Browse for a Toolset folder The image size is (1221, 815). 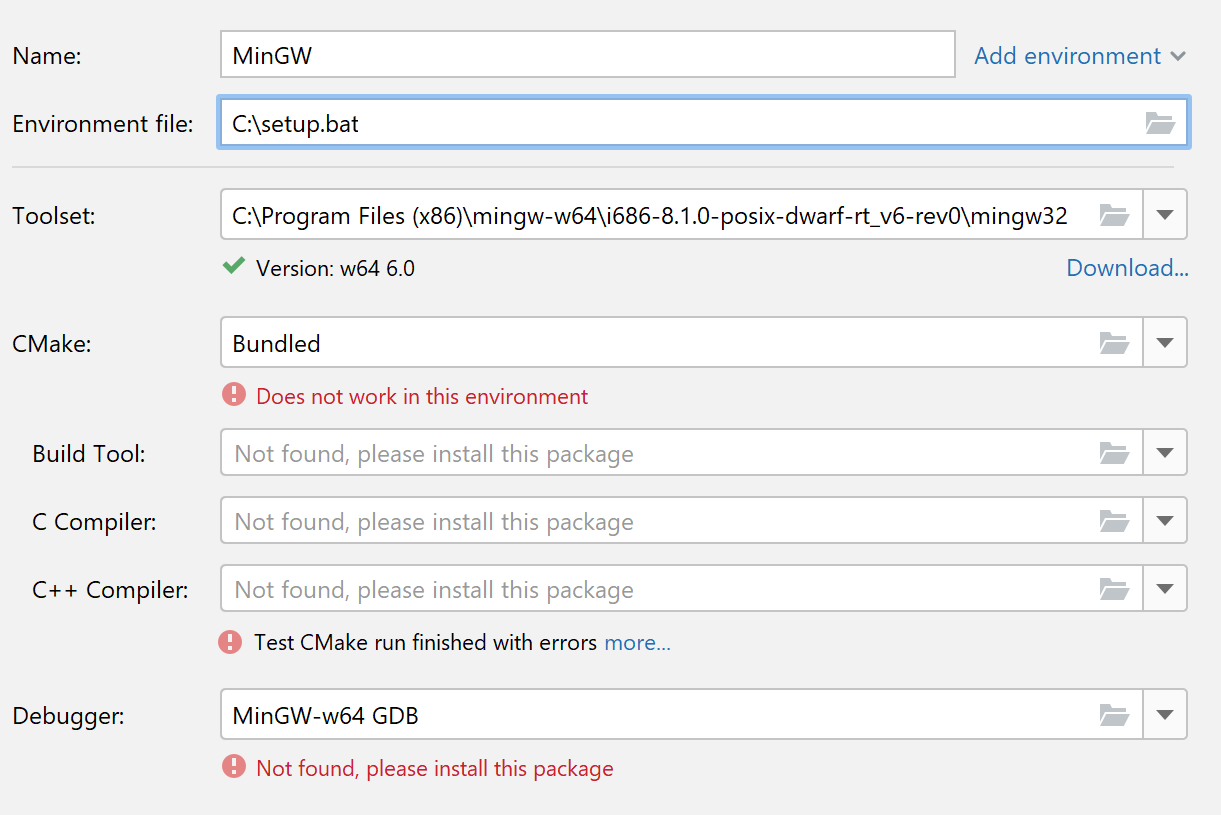pos(1114,214)
